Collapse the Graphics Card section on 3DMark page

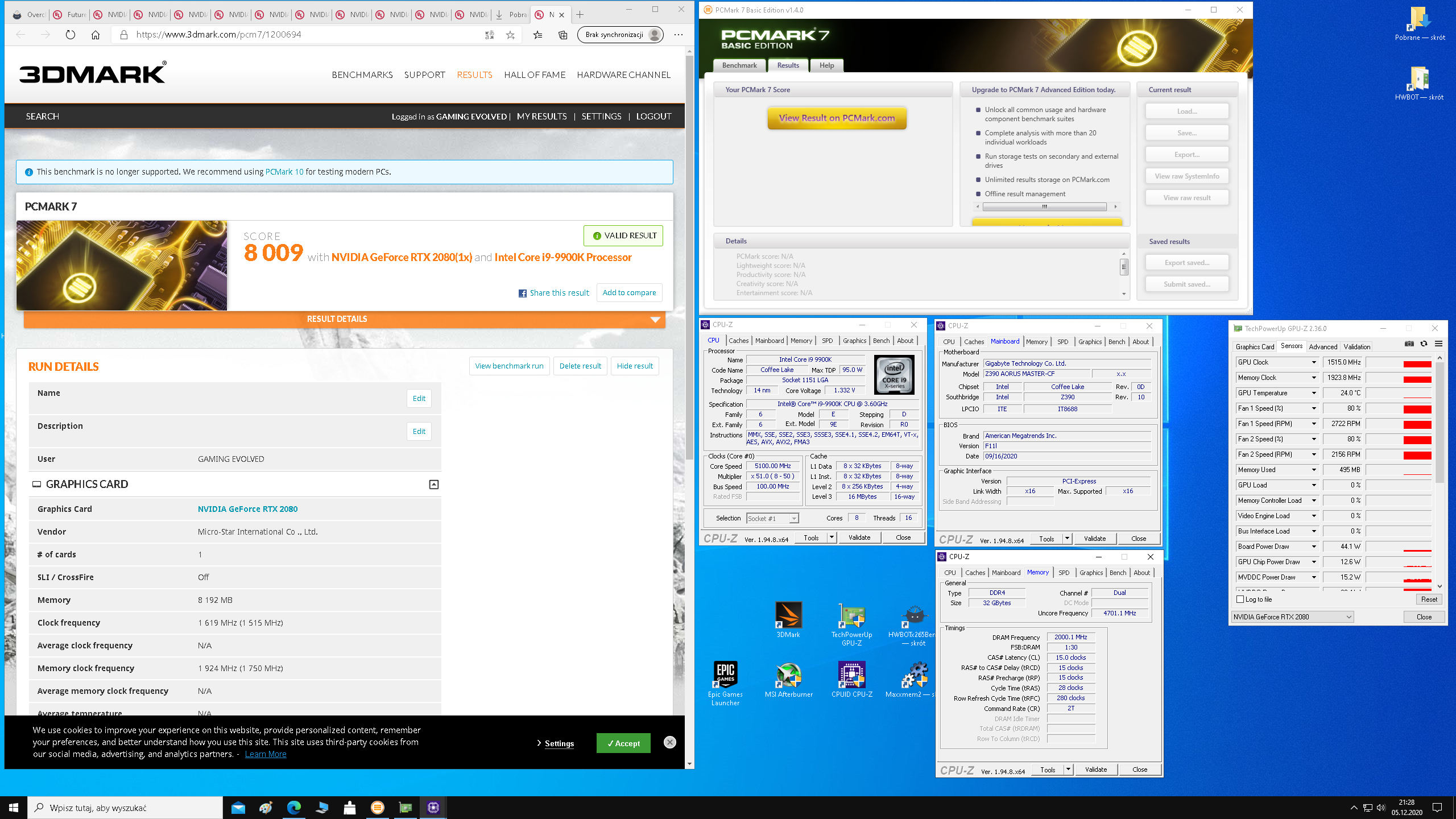(433, 485)
